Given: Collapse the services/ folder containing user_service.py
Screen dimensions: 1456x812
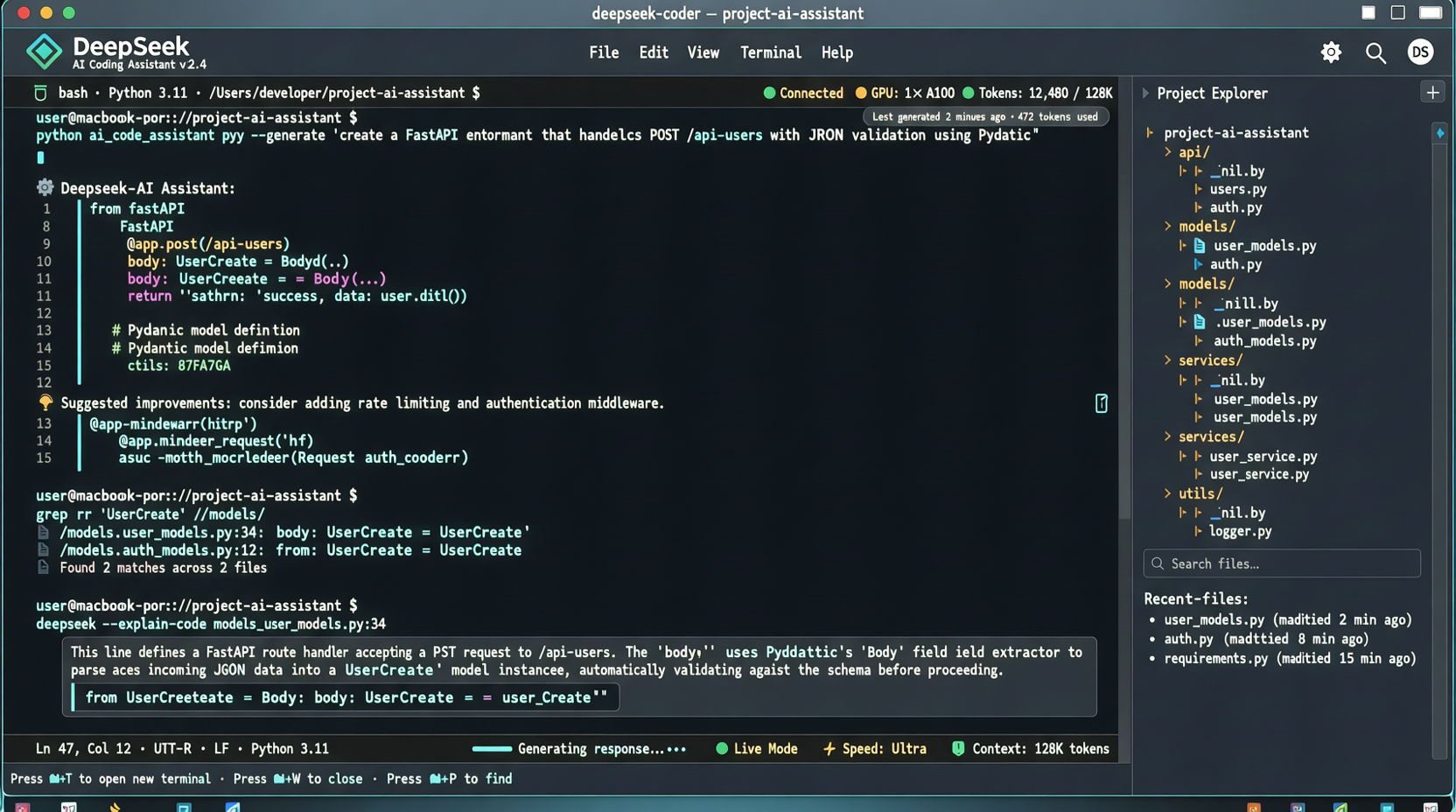Looking at the screenshot, I should [1167, 436].
